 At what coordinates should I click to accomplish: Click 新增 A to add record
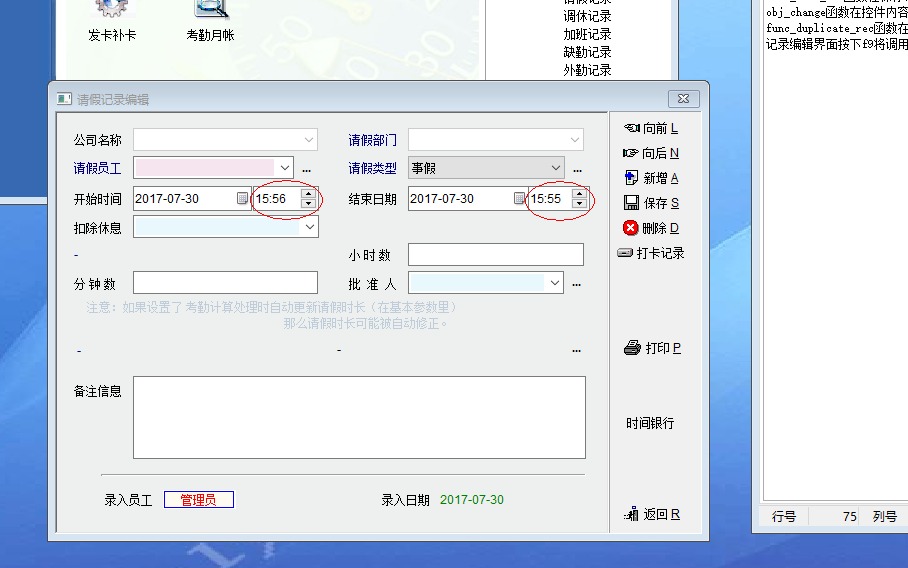coord(651,178)
